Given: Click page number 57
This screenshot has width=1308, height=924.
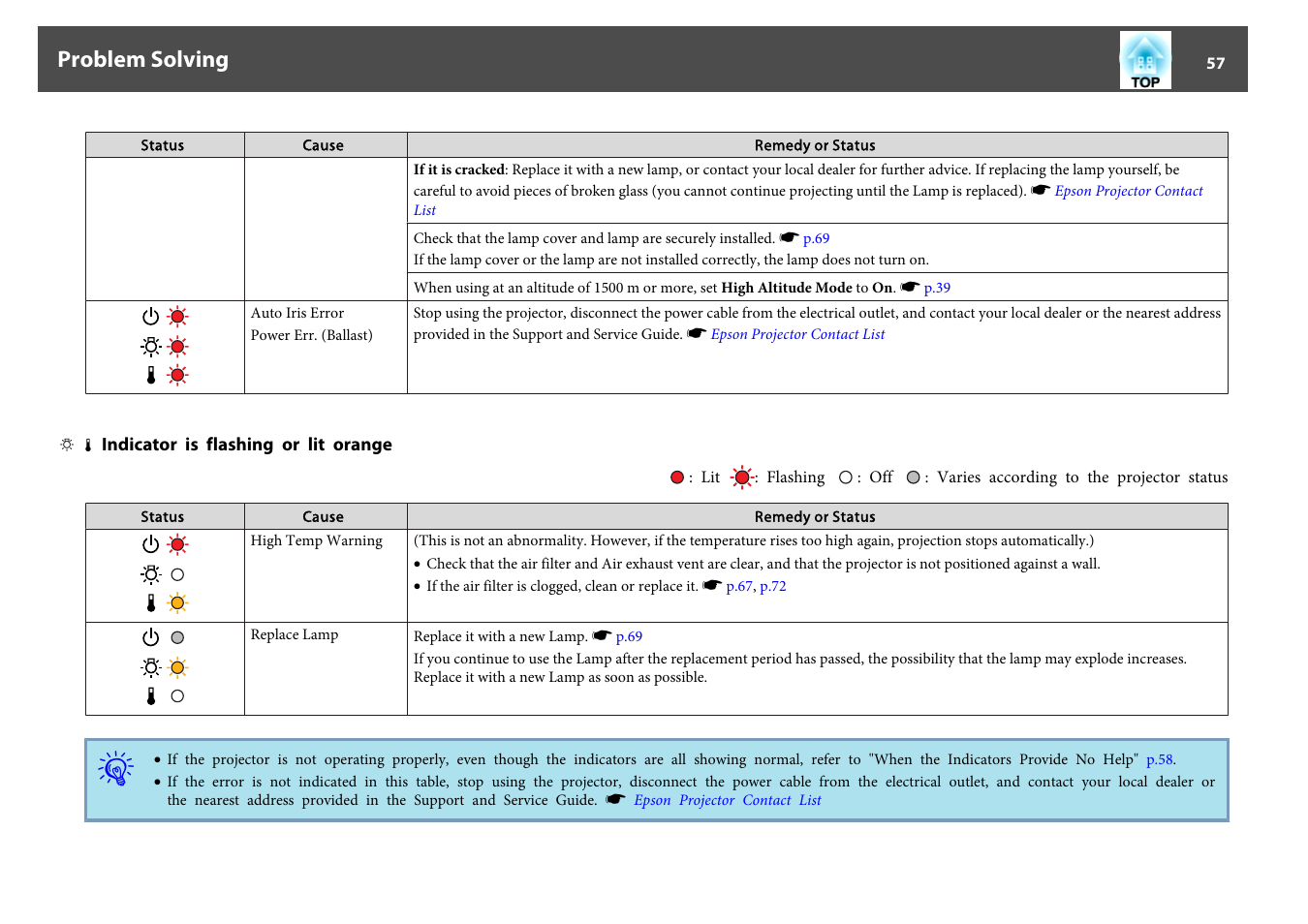Looking at the screenshot, I should point(1215,63).
